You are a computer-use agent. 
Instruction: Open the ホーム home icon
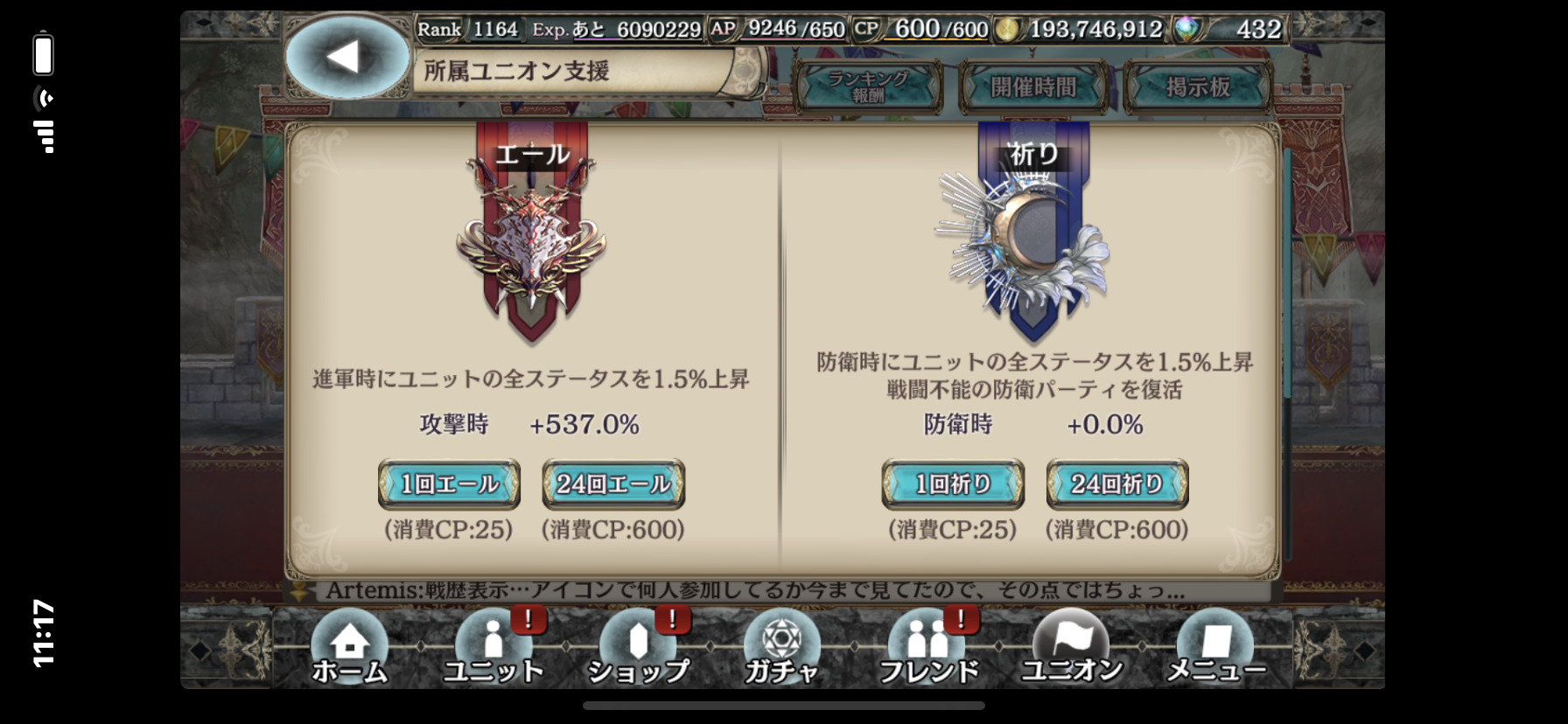click(x=349, y=648)
